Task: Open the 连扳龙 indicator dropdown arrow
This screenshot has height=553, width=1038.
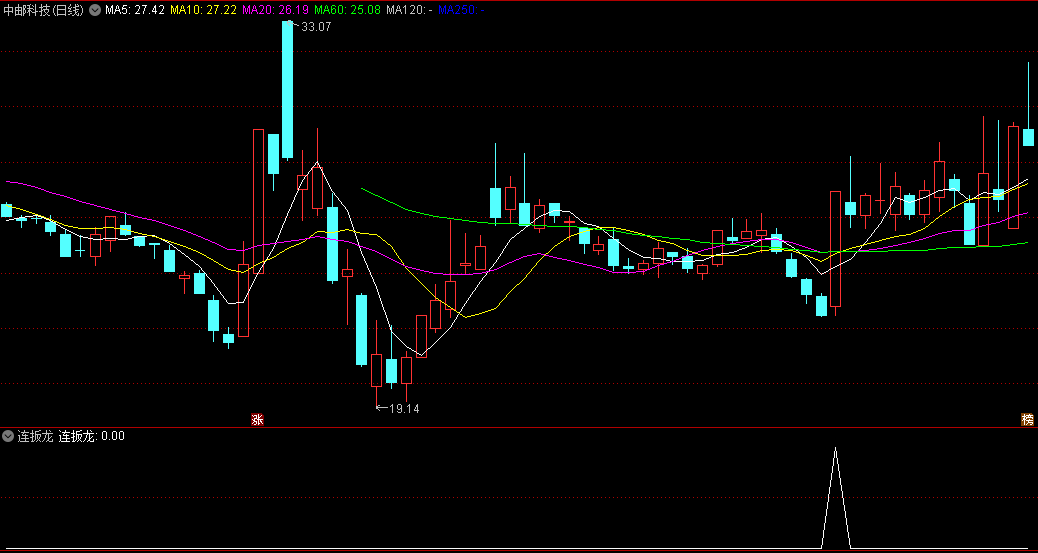Action: tap(8, 436)
